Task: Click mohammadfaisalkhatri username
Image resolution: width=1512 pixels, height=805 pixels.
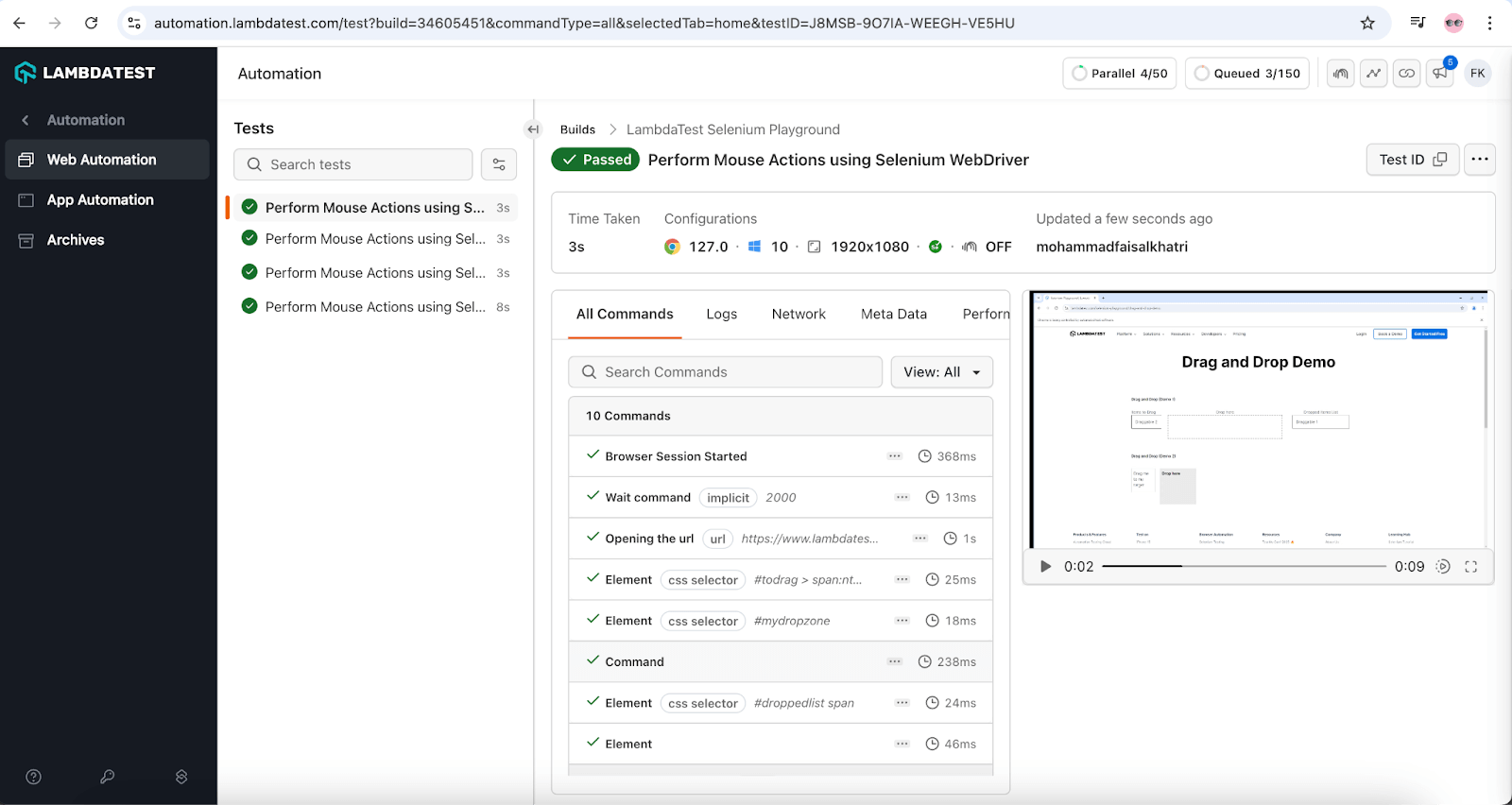Action: (x=1112, y=247)
